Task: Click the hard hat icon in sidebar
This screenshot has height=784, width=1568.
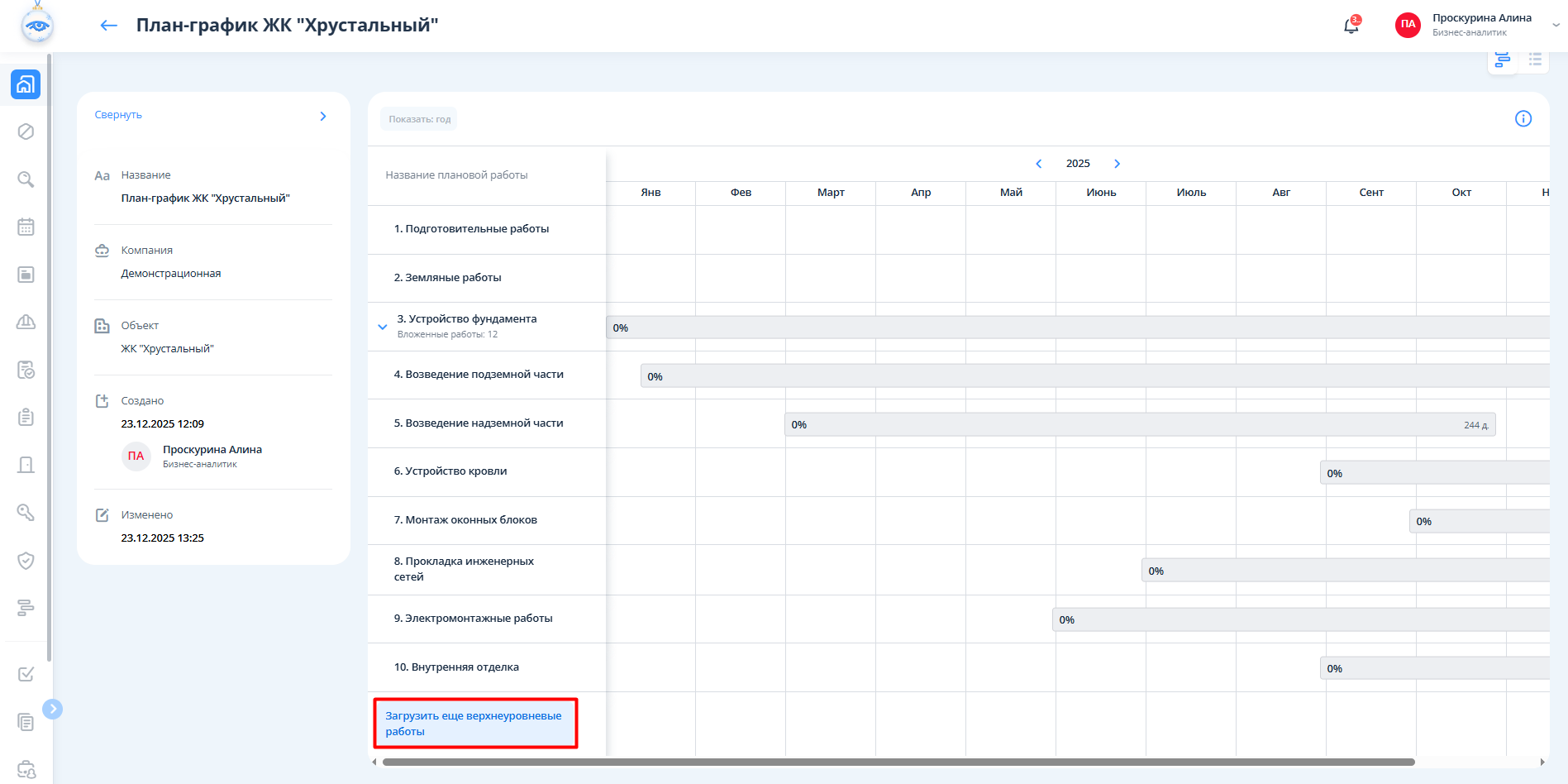Action: (26, 322)
